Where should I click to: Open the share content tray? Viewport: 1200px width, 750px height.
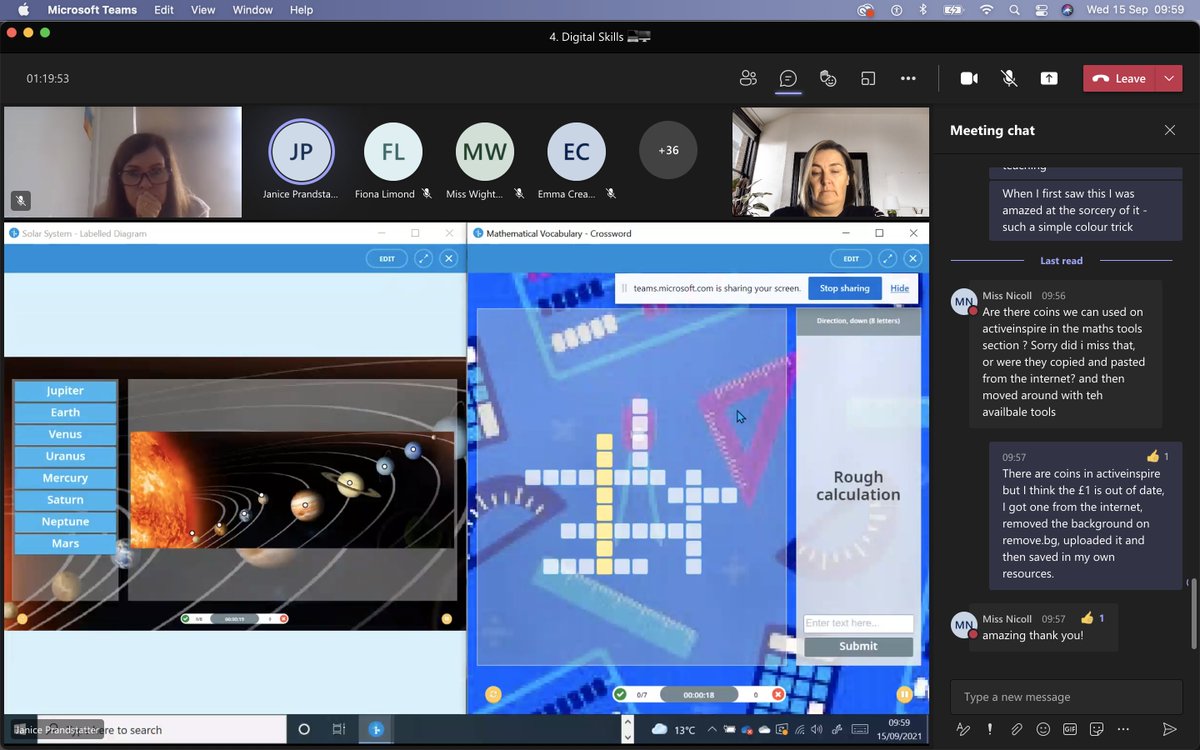pyautogui.click(x=1049, y=78)
